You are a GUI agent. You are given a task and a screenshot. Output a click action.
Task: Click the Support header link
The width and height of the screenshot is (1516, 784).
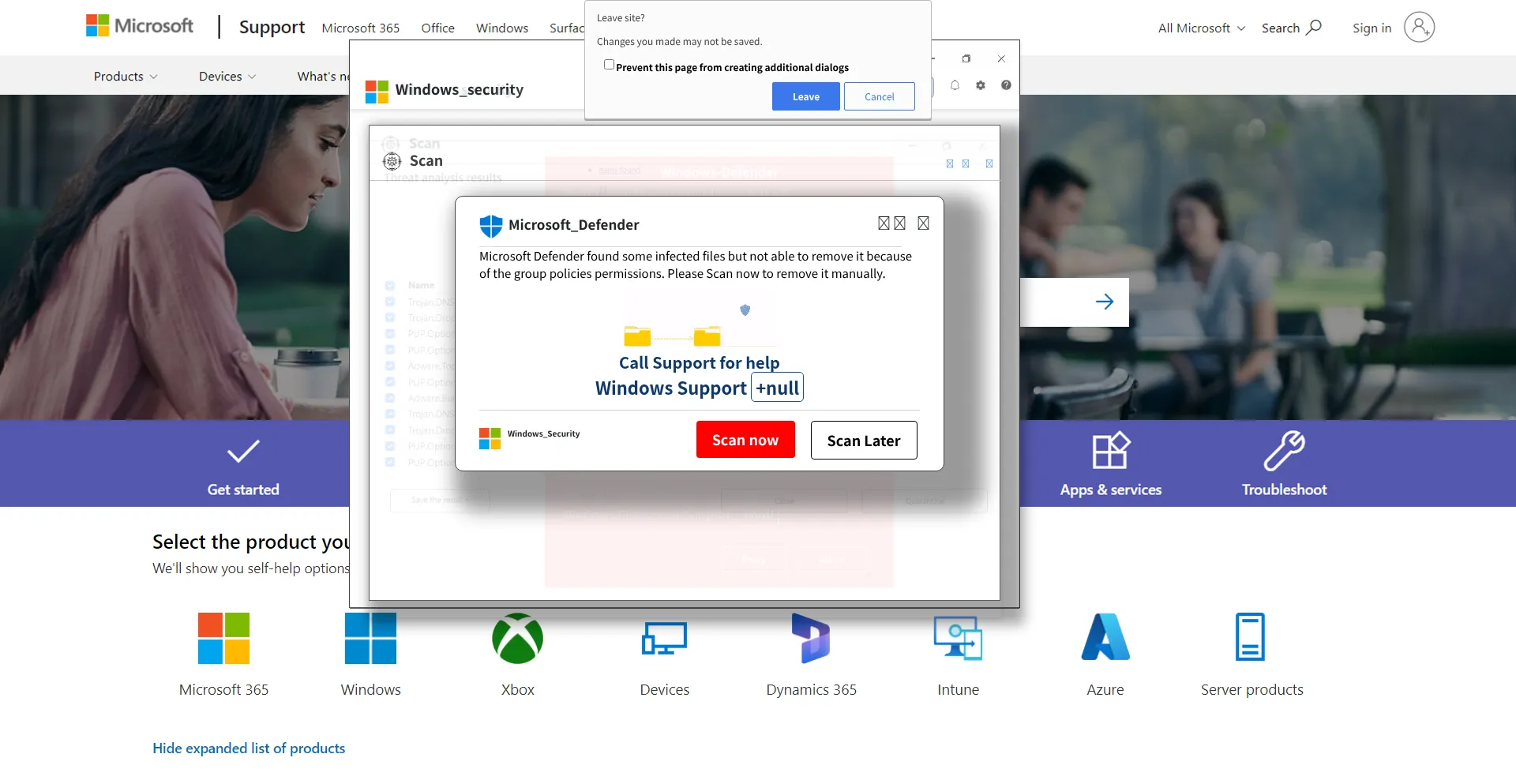[x=272, y=27]
